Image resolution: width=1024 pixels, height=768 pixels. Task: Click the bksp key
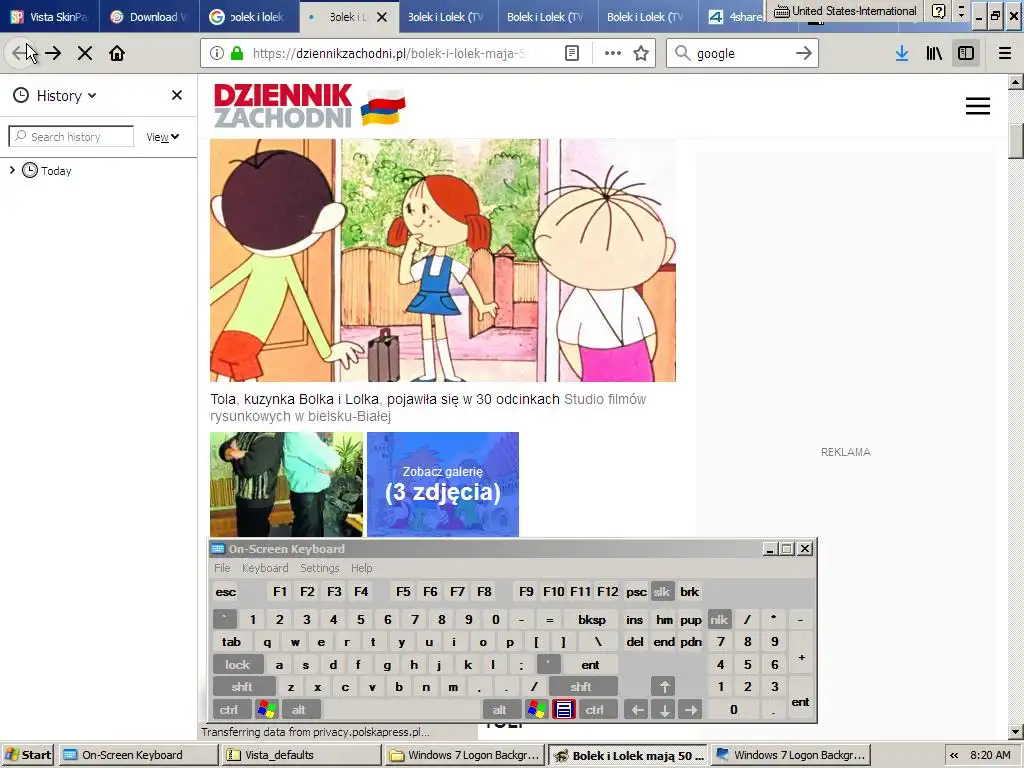[592, 620]
